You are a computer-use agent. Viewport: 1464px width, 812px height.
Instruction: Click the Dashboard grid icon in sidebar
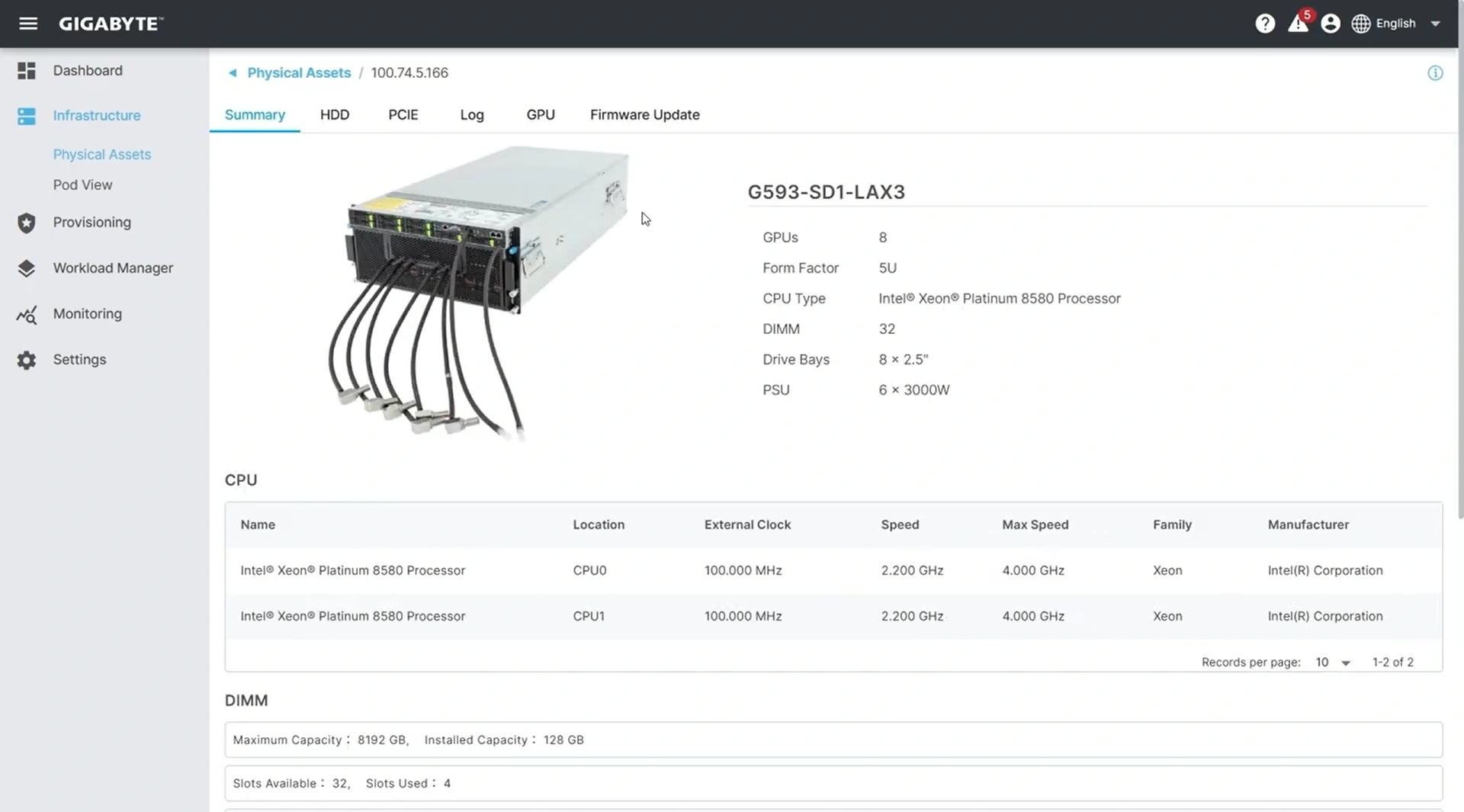point(27,71)
